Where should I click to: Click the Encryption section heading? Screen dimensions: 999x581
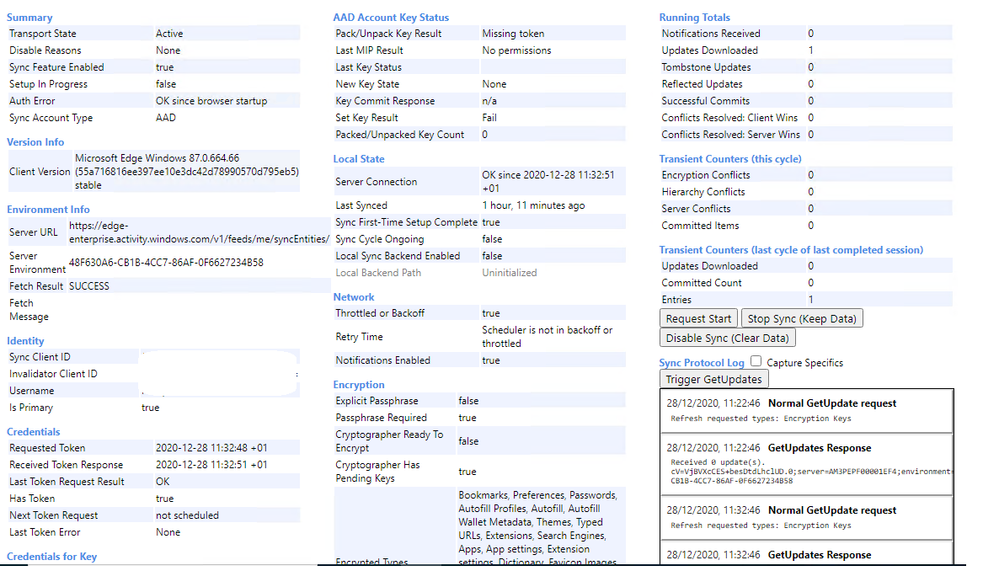click(359, 384)
